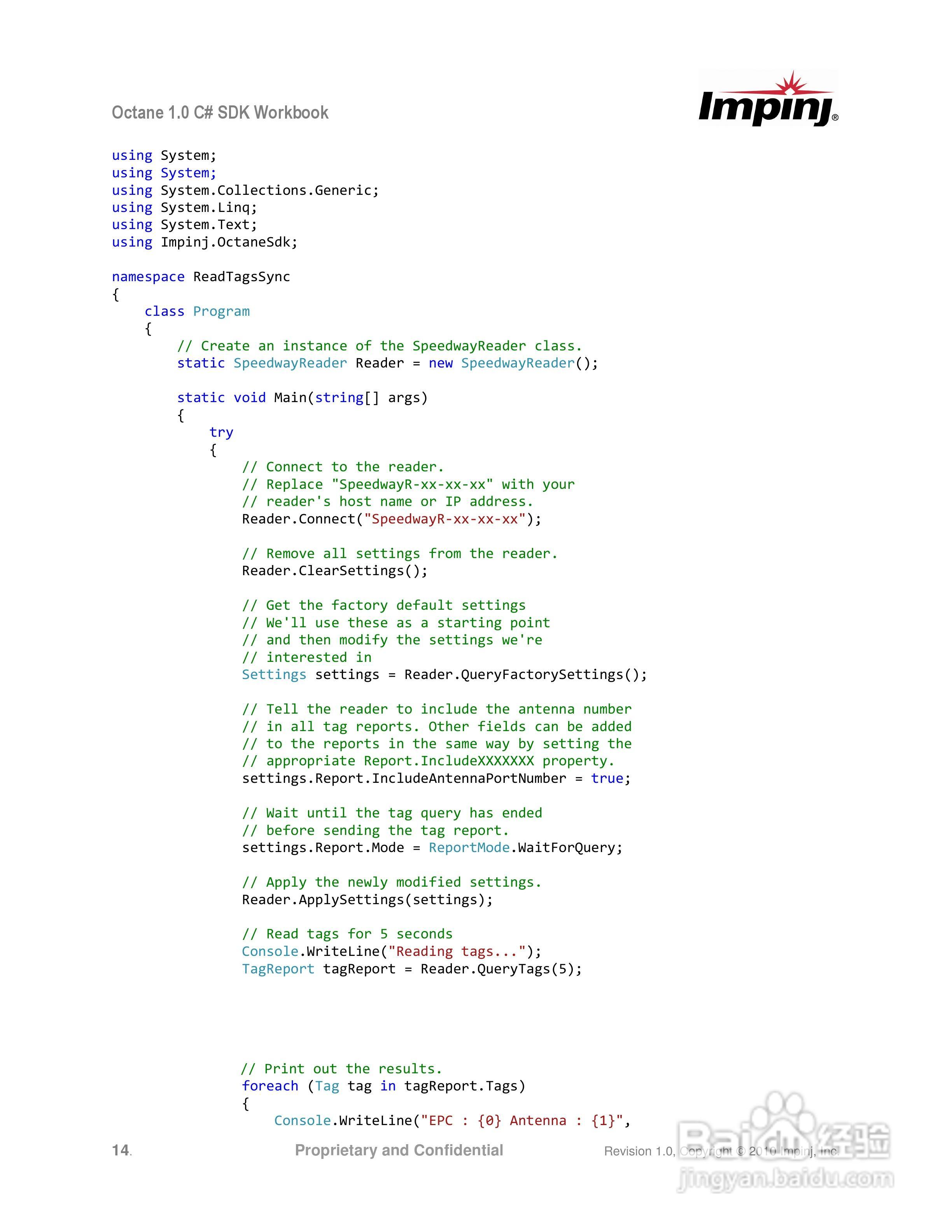Click the foreach Tag loop line
The image size is (952, 1232).
coord(383,1086)
